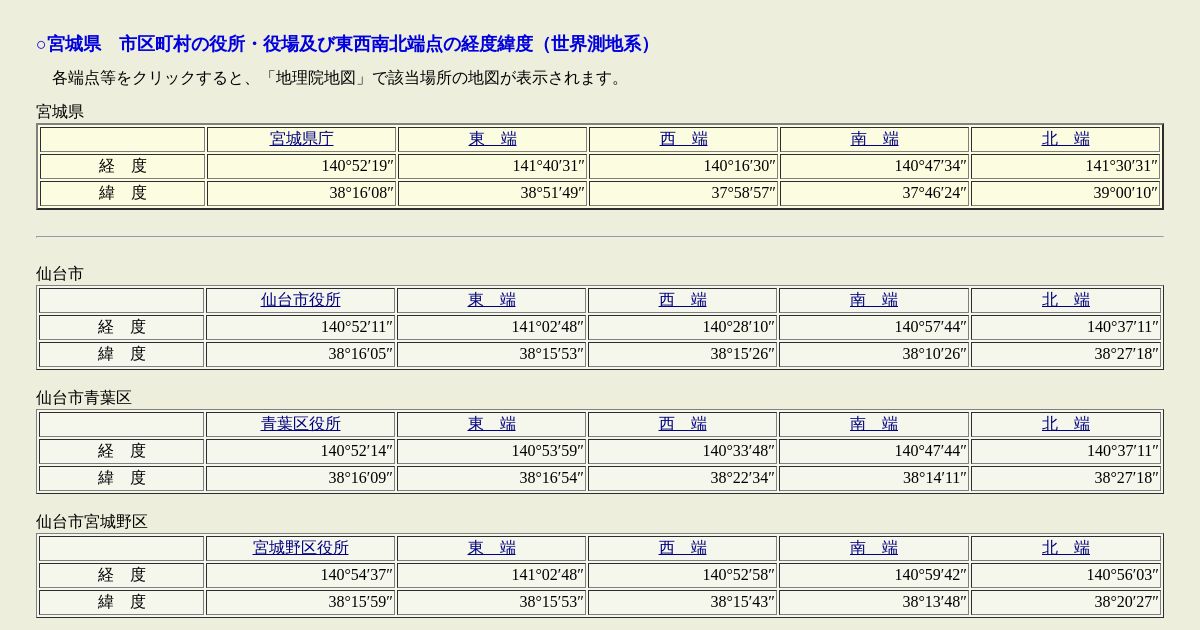
Task: Select 仙台市 south end latitude 38°10′26″
Action: pos(934,354)
